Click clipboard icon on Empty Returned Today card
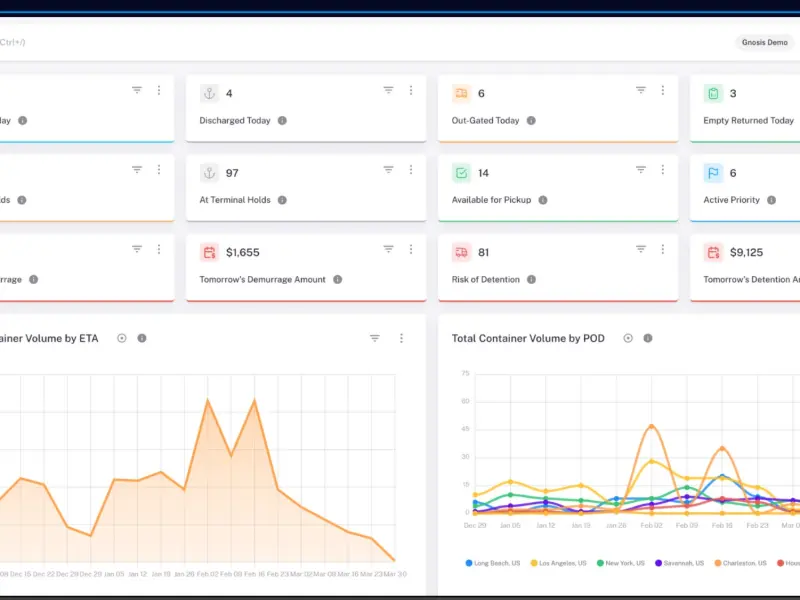 (713, 93)
